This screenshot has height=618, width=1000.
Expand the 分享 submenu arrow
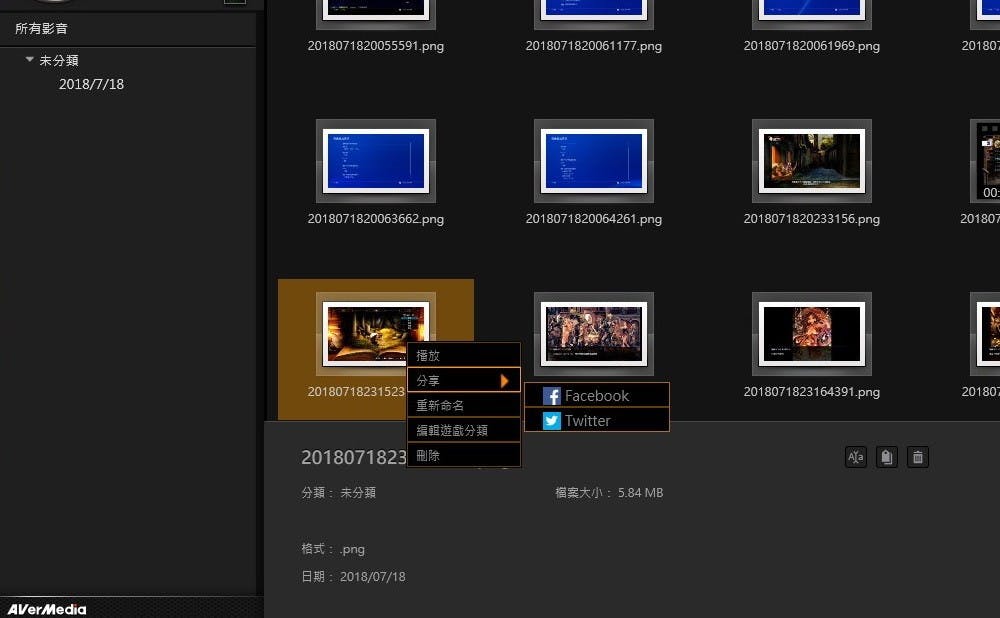(505, 381)
